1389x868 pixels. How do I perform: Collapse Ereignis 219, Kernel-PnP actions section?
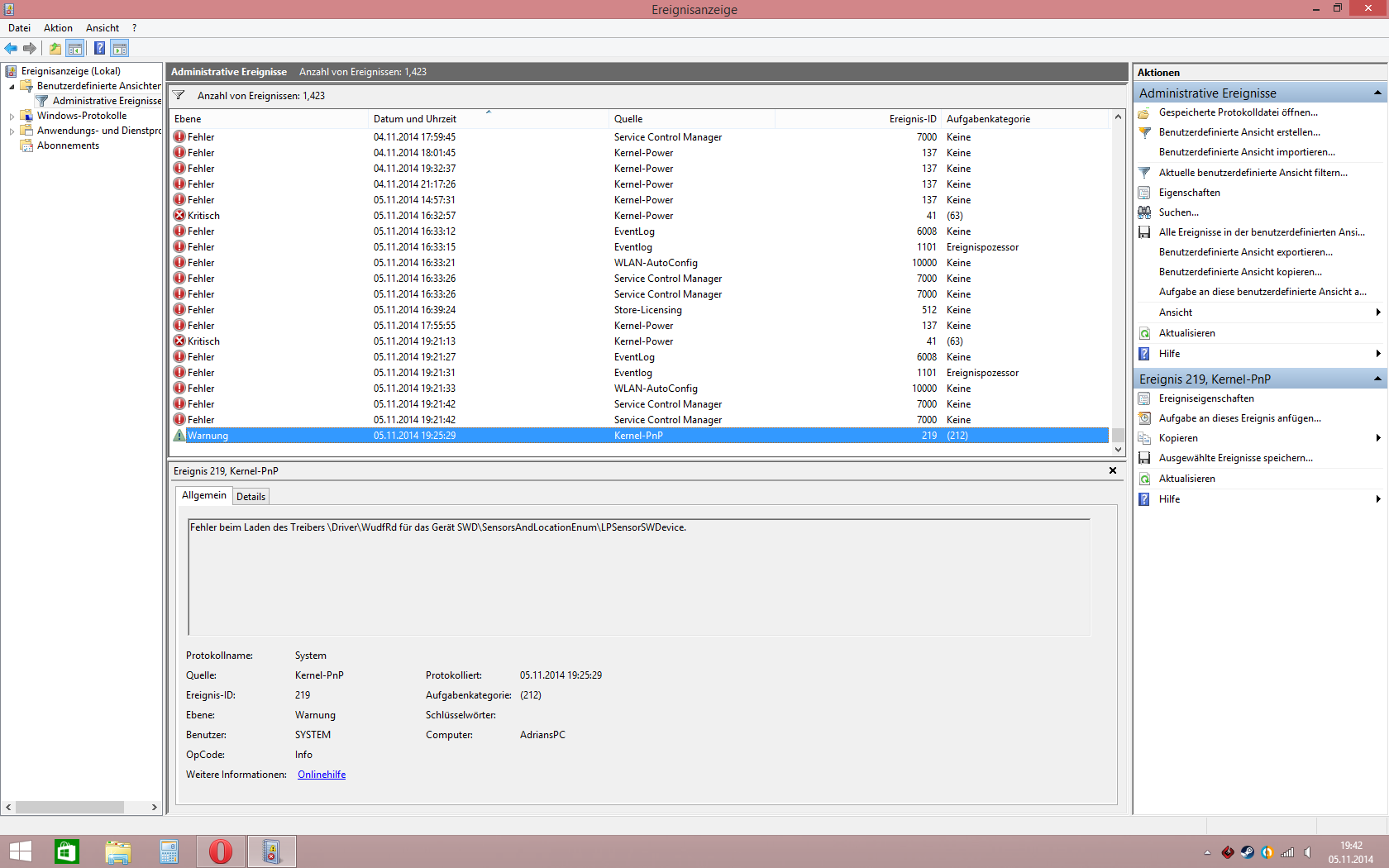coord(1377,379)
